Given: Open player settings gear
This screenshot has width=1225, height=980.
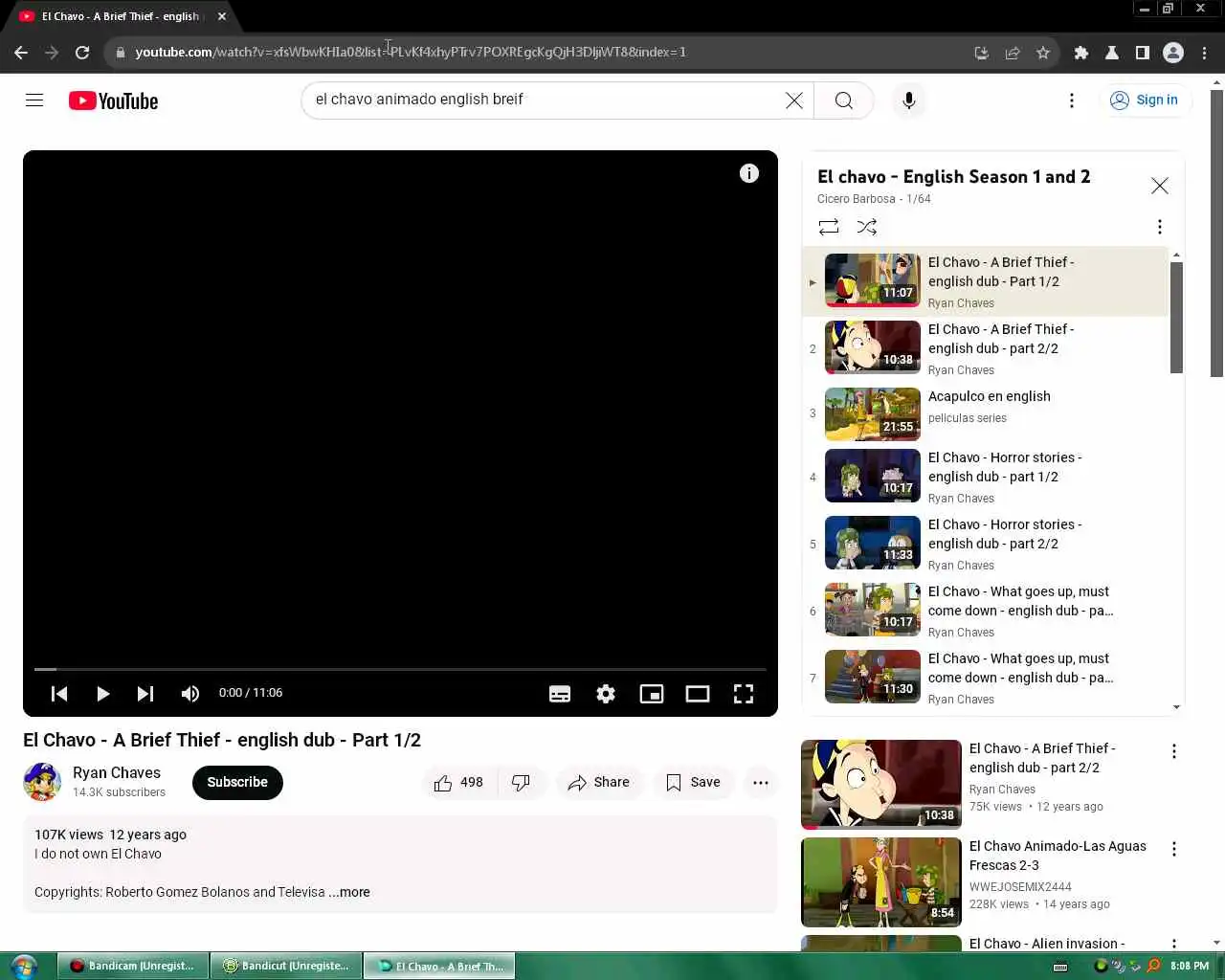Looking at the screenshot, I should pyautogui.click(x=606, y=694).
